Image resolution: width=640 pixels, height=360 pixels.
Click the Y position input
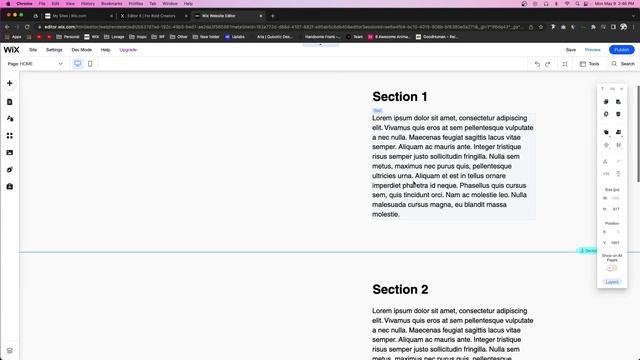pyautogui.click(x=616, y=243)
